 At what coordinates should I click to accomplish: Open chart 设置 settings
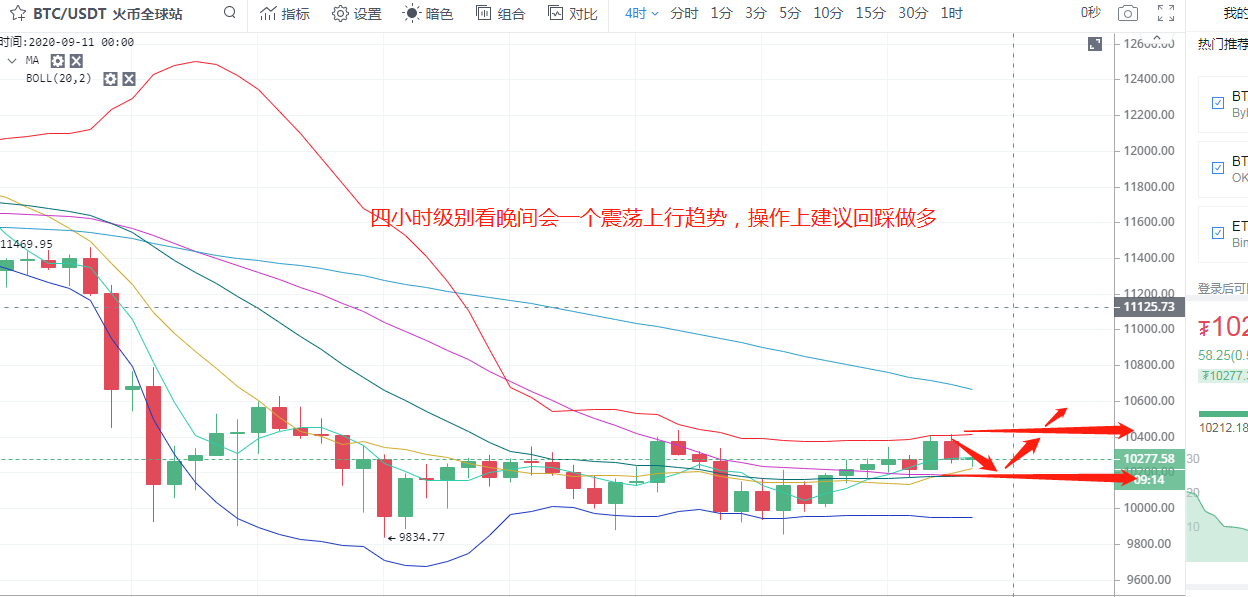coord(357,13)
